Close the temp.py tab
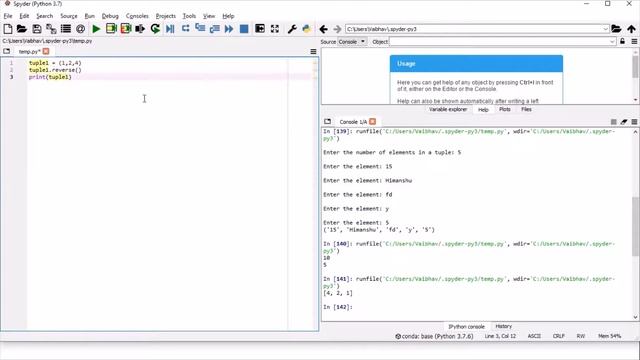 coord(46,51)
